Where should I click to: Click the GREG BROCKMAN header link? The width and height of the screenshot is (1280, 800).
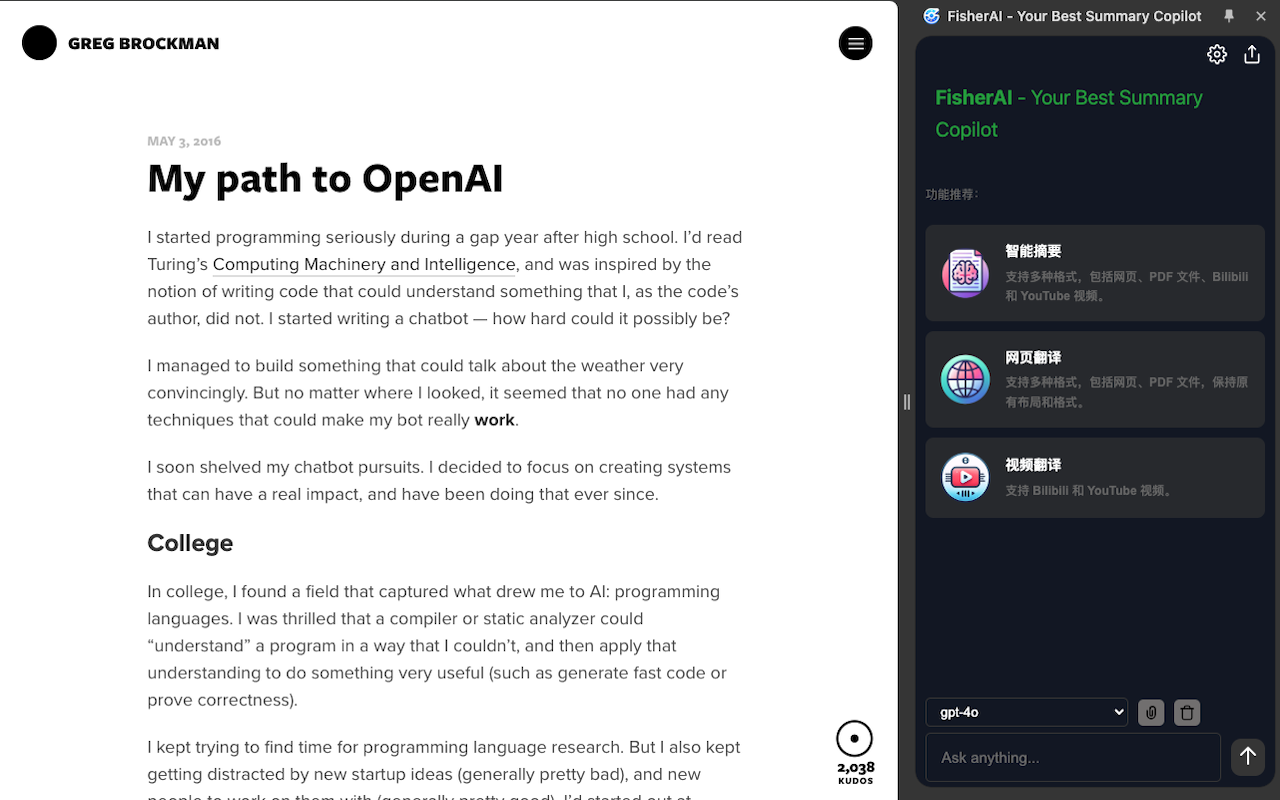[x=143, y=43]
